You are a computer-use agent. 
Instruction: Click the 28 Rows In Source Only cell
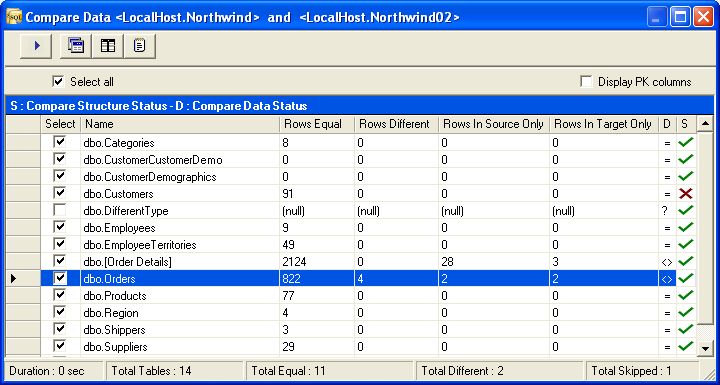[494, 262]
